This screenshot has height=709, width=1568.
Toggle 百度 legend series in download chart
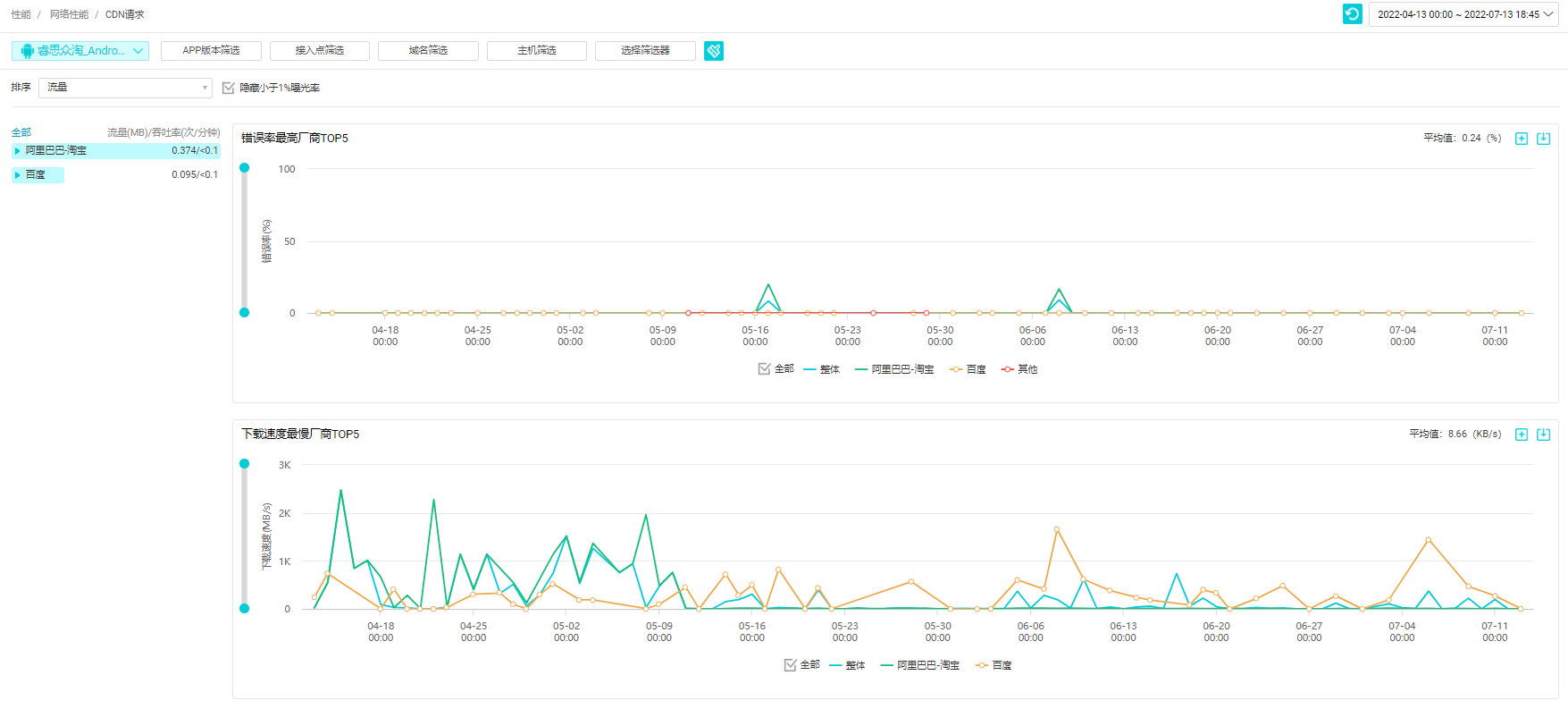(x=994, y=665)
